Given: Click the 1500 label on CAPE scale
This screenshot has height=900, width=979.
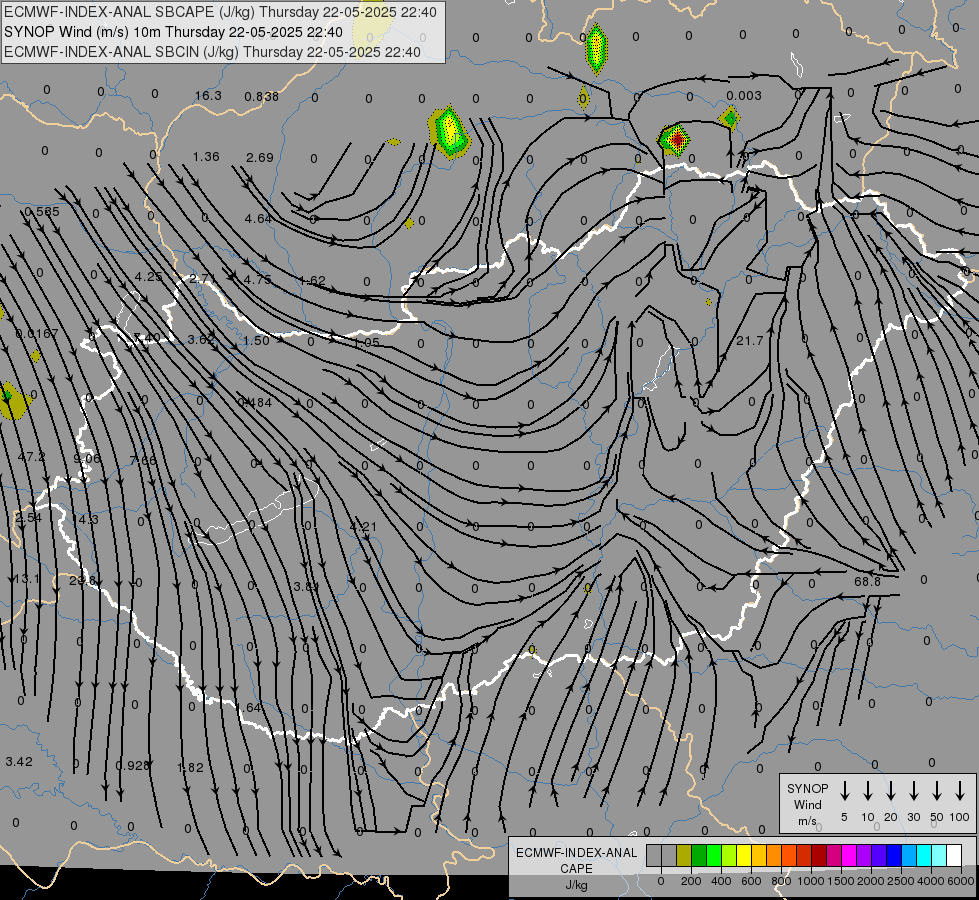Looking at the screenshot, I should (840, 881).
